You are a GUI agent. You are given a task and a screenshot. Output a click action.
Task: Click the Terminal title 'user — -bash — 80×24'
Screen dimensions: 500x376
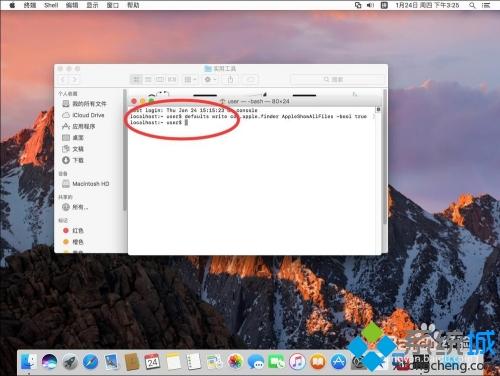point(259,101)
